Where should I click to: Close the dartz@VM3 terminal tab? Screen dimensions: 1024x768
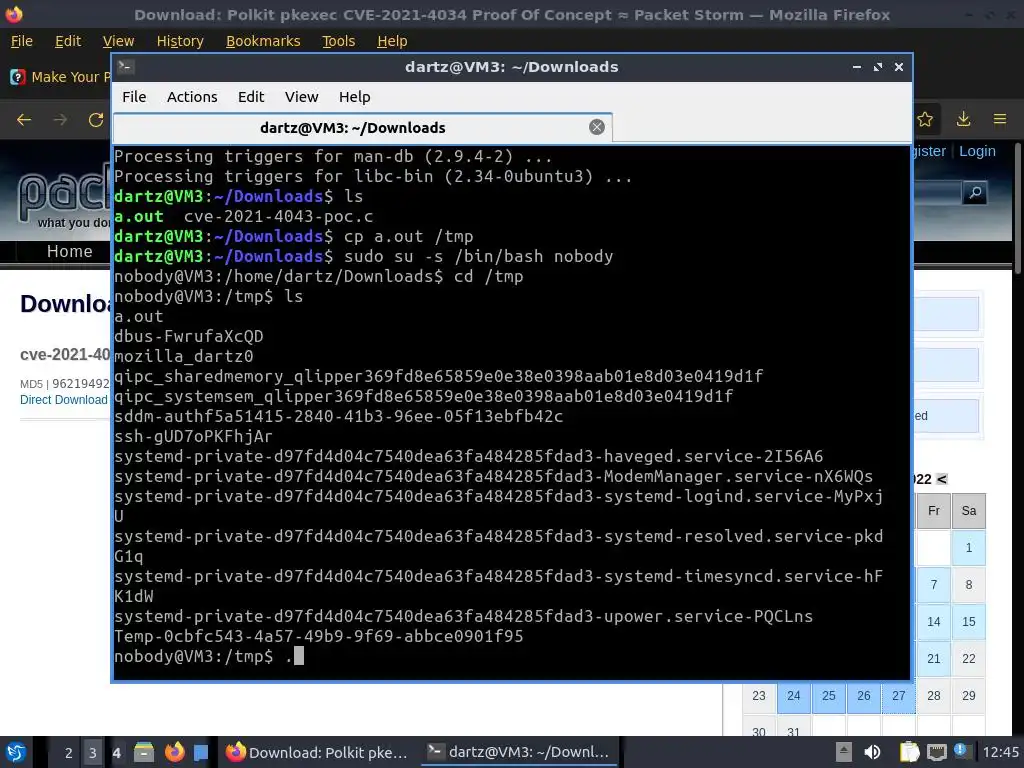pos(596,127)
